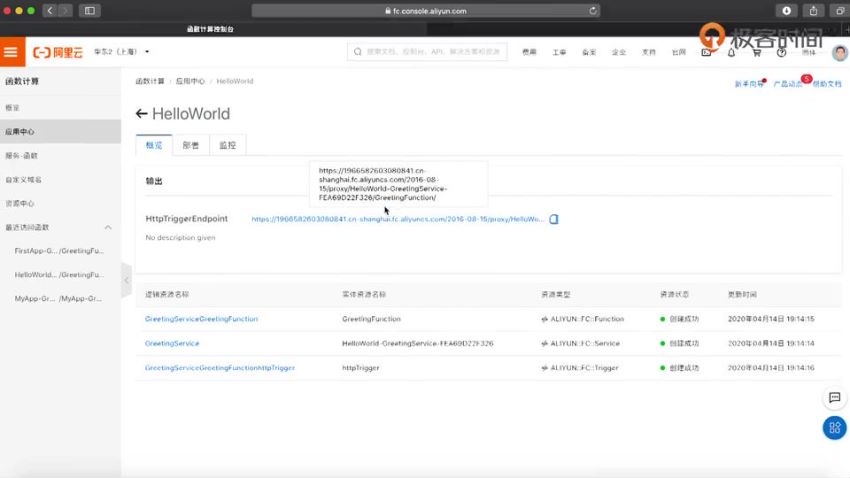Image resolution: width=850 pixels, height=478 pixels.
Task: Open the user avatar menu
Action: tap(839, 53)
